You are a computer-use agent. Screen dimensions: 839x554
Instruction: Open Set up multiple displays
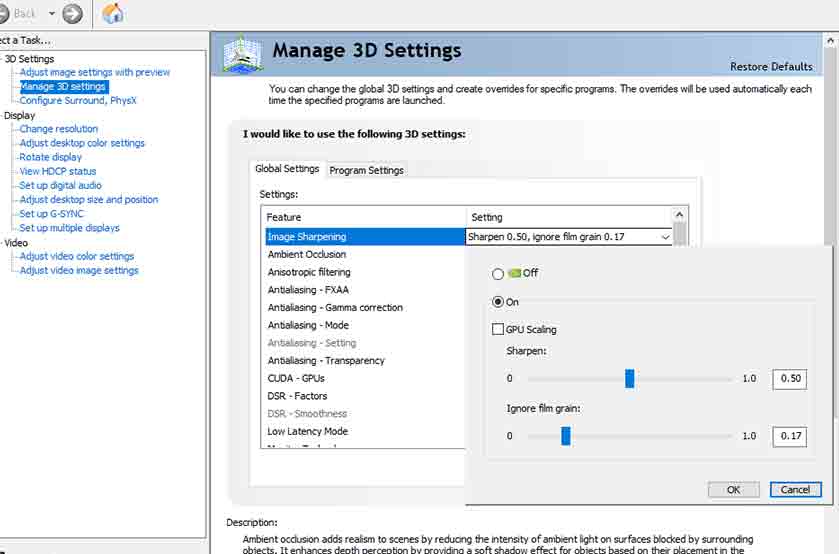click(70, 227)
